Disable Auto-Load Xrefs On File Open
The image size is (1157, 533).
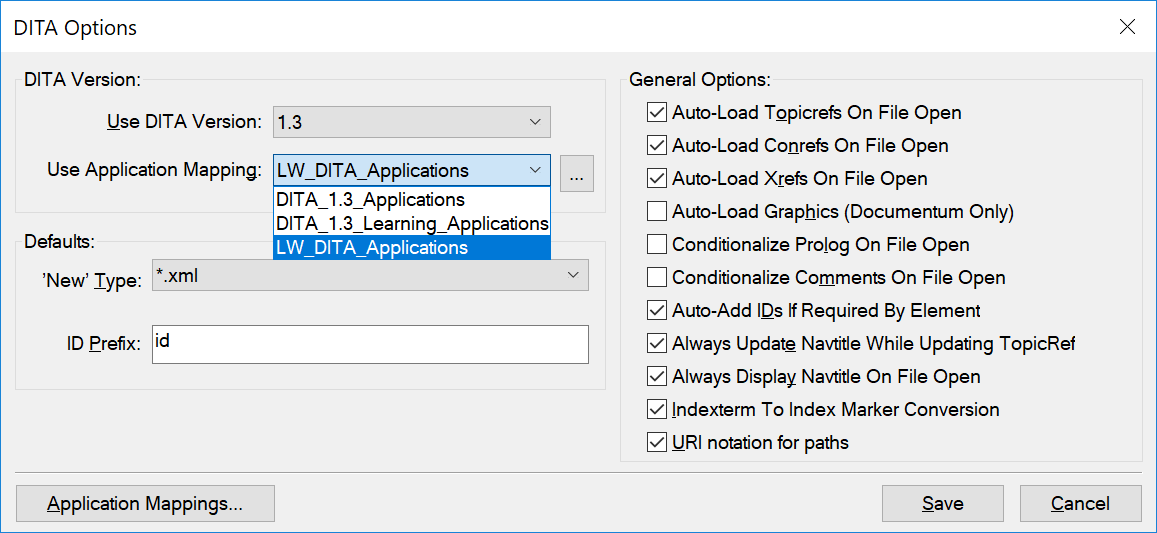[x=657, y=178]
